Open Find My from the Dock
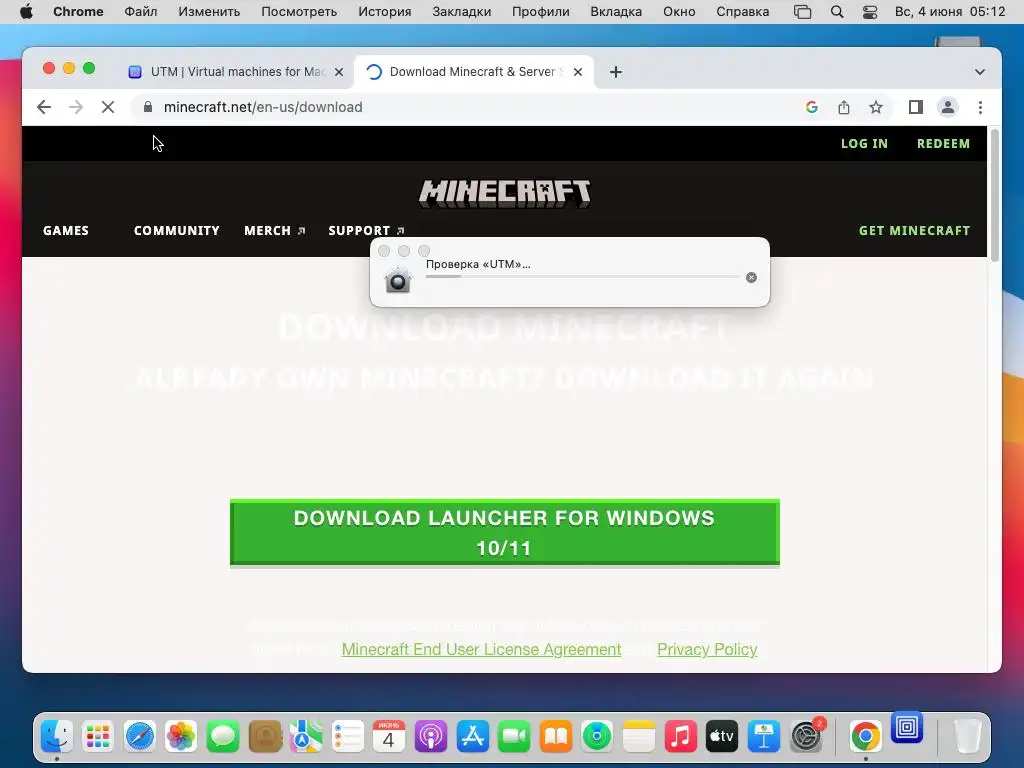The image size is (1024, 768). (x=597, y=737)
